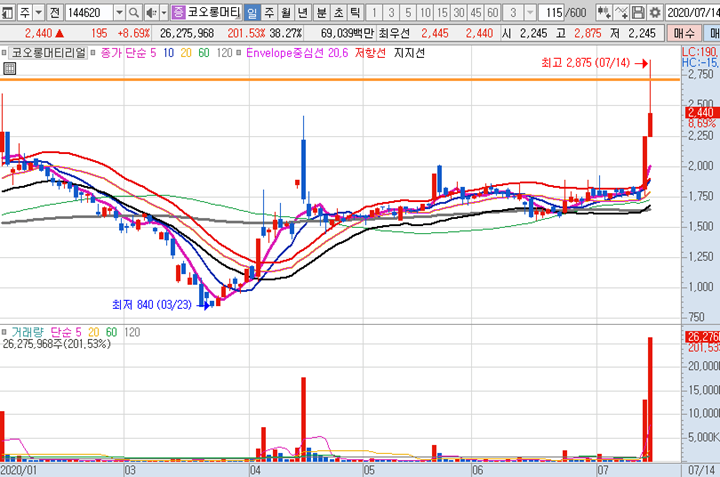720x477 pixels.
Task: Open the dropdown next to speaker icon
Action: pos(164,13)
